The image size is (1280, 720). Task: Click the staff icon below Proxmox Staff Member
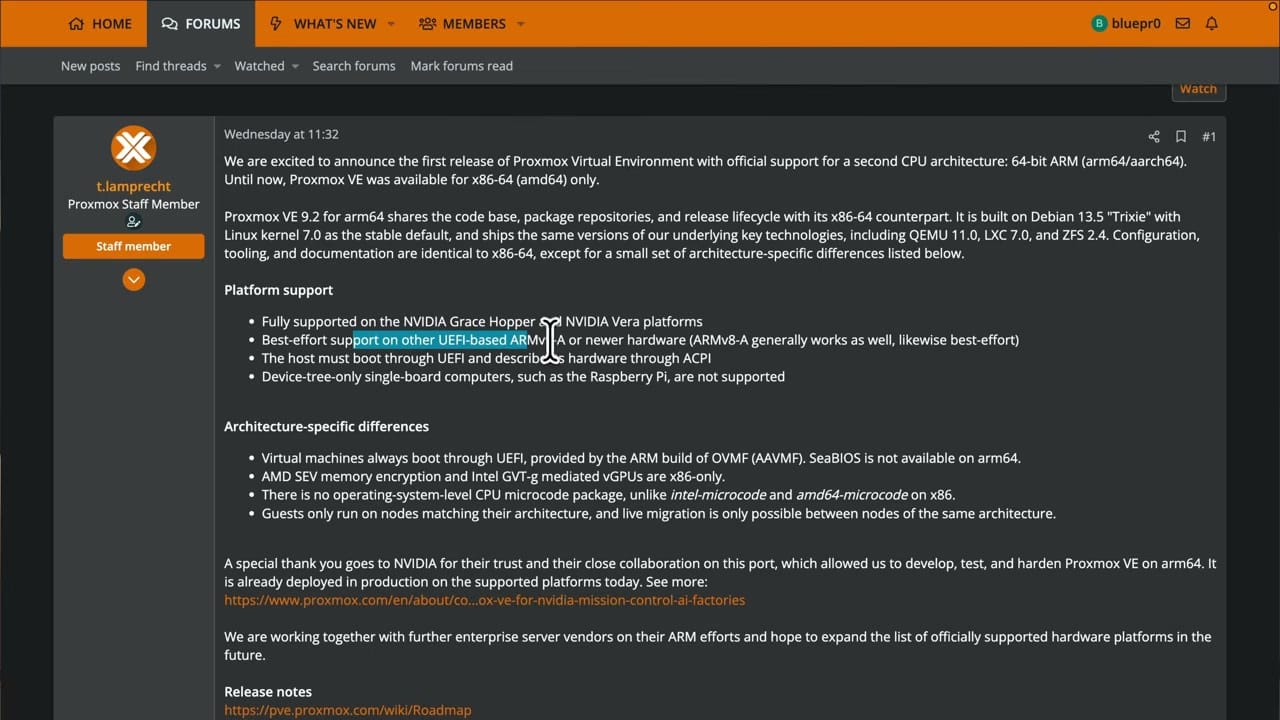(133, 222)
